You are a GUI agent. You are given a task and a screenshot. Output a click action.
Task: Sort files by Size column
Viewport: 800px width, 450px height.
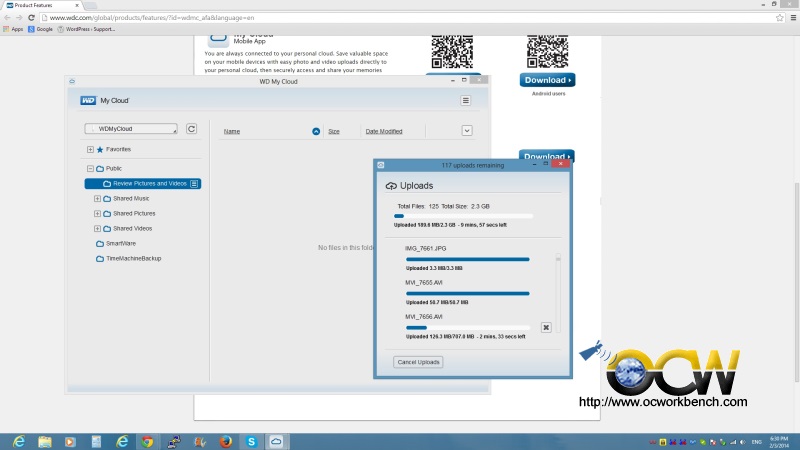(334, 131)
